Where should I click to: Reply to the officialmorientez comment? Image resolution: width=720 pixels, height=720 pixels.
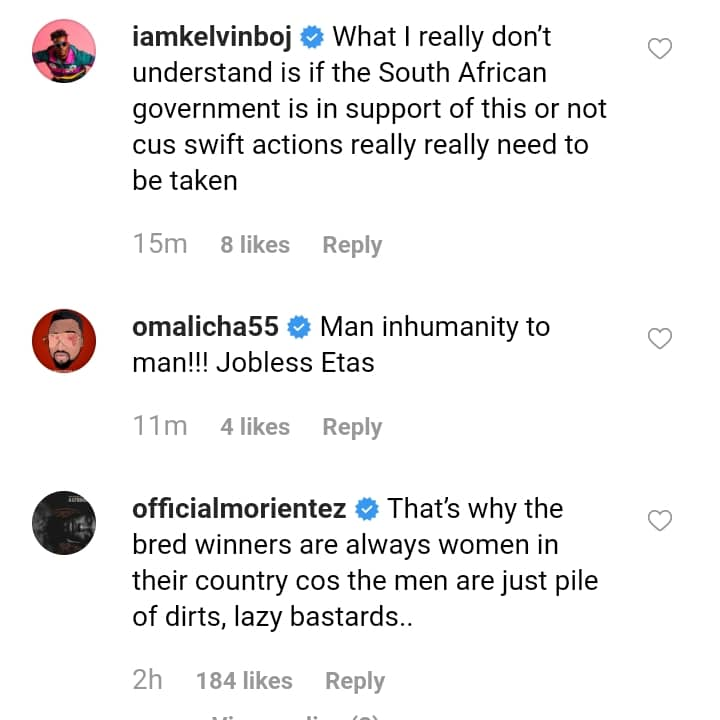coord(355,681)
